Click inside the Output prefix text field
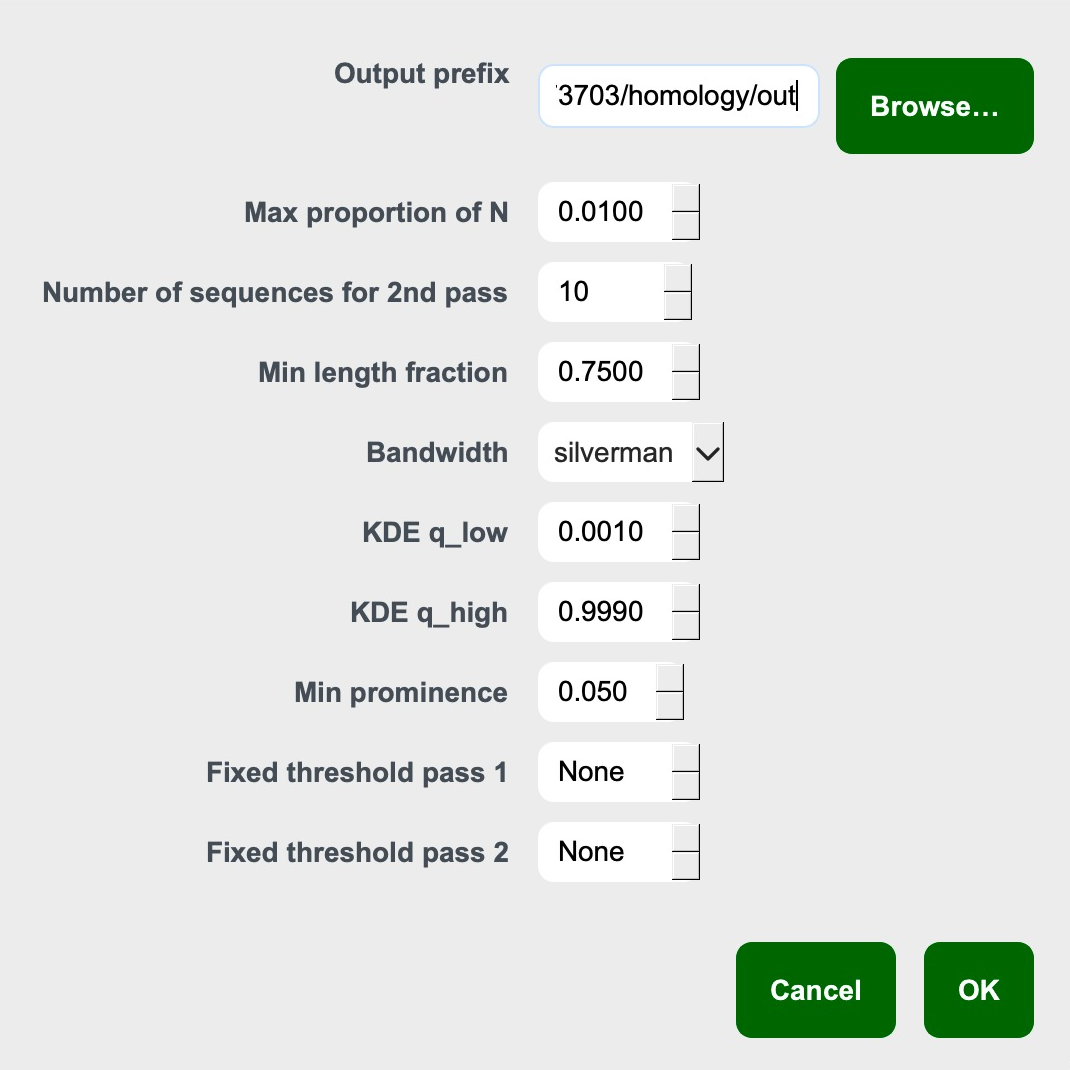This screenshot has height=1070, width=1070. click(678, 95)
